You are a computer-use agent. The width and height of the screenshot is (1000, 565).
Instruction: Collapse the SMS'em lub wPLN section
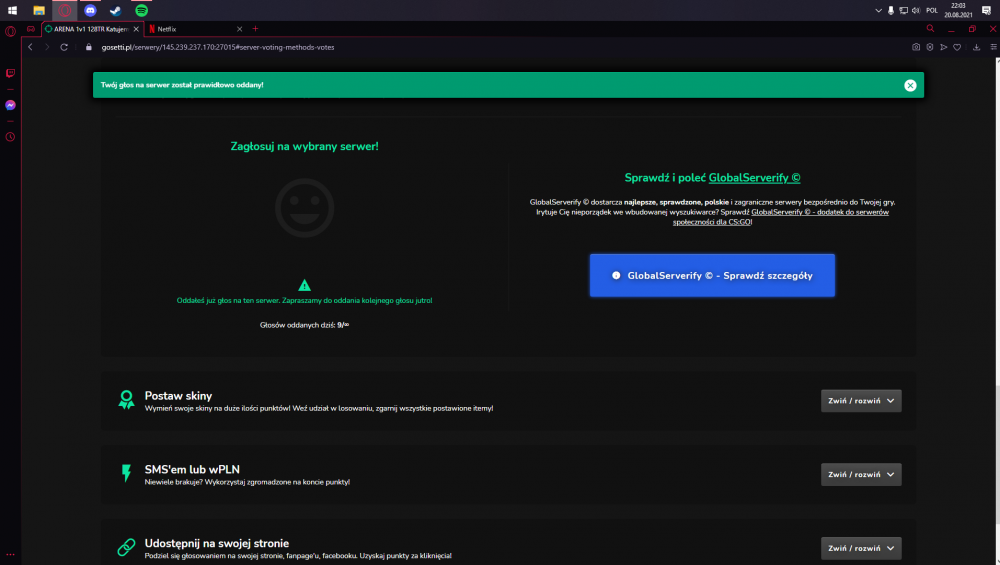coord(861,474)
